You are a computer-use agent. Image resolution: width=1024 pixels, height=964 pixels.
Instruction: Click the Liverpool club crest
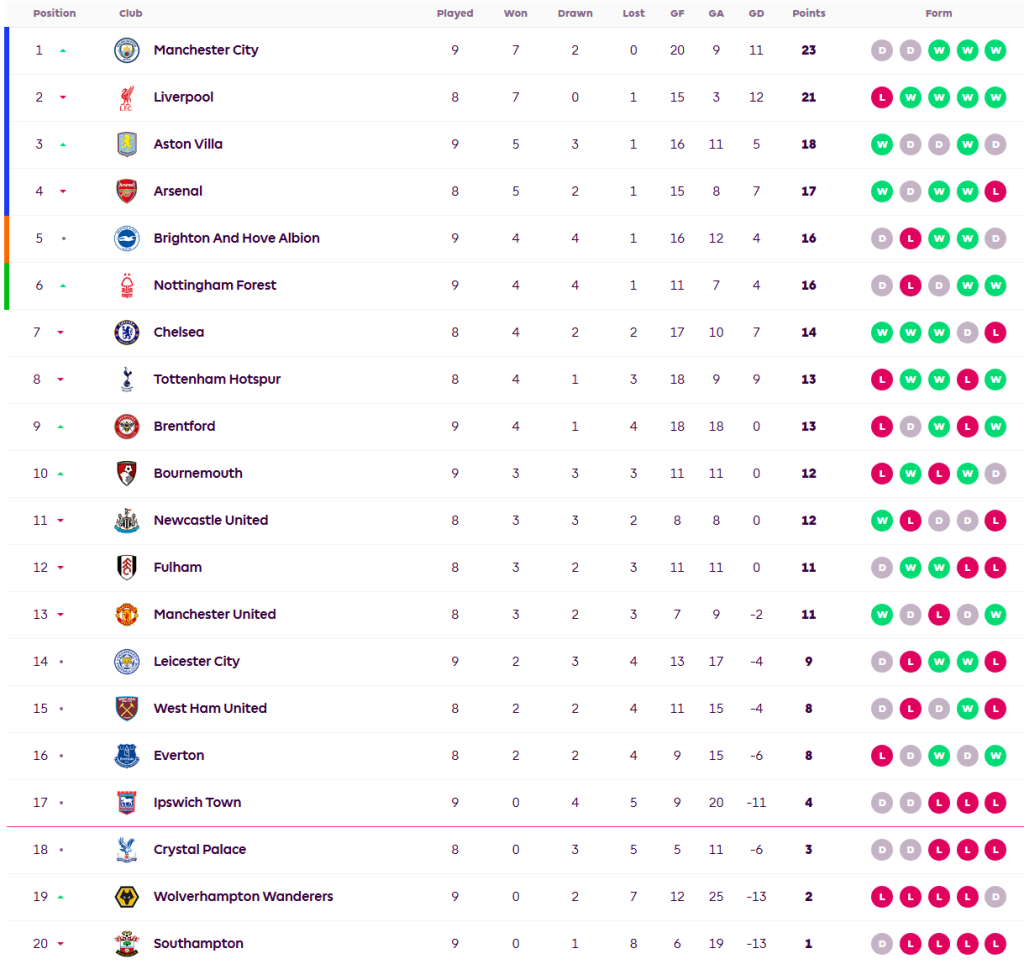click(127, 98)
